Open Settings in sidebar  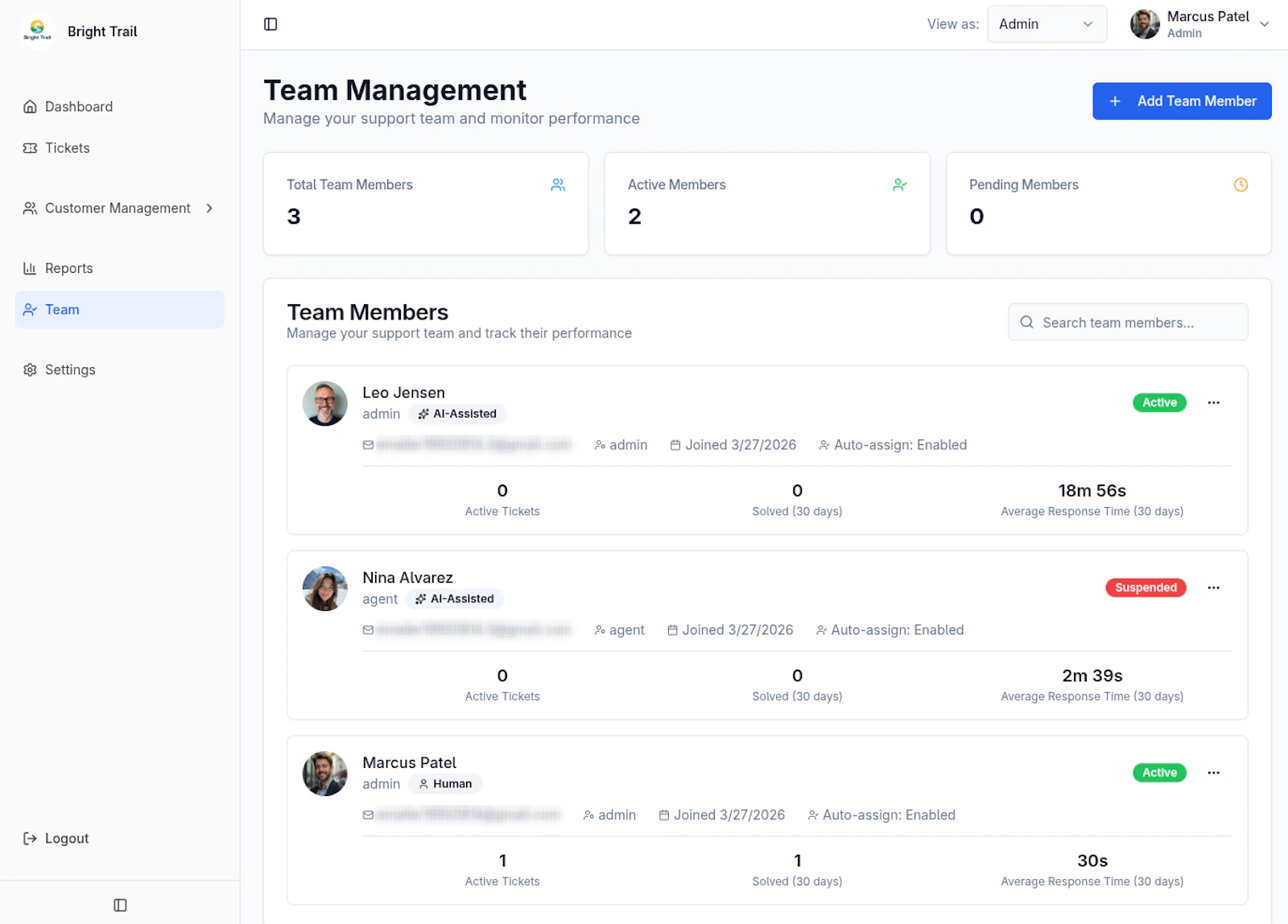(119, 370)
